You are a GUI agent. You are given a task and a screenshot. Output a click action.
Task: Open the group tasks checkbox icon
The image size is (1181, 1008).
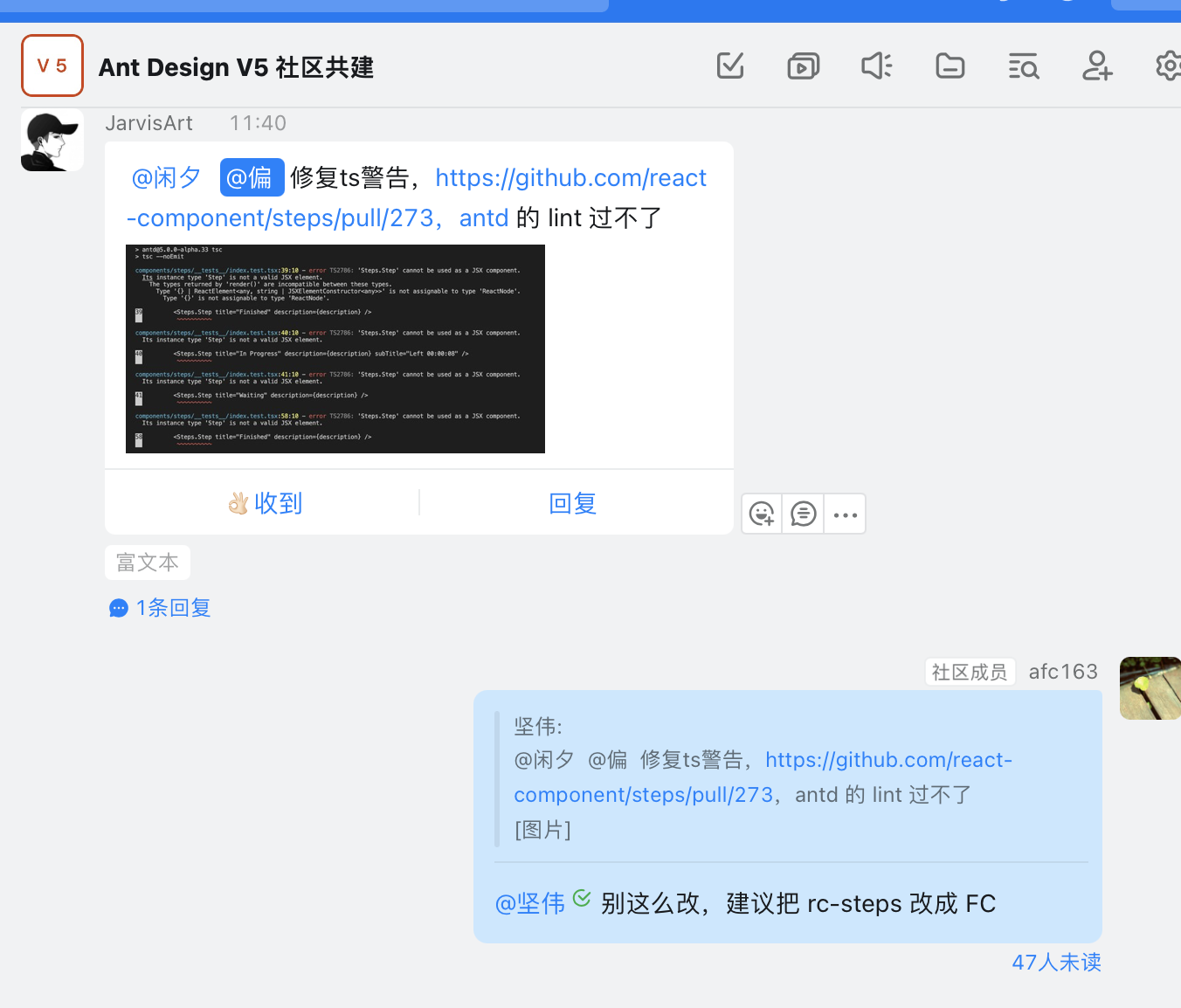730,66
